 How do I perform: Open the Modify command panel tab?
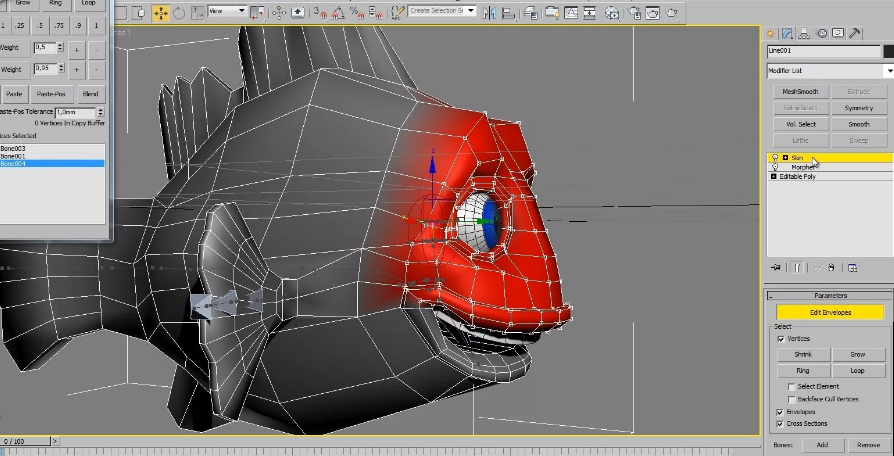point(788,33)
